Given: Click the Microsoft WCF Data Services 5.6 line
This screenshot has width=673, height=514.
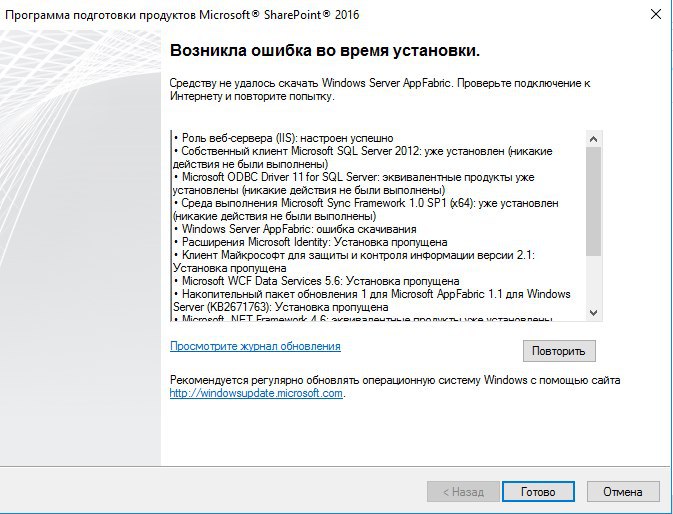Looking at the screenshot, I should [316, 281].
